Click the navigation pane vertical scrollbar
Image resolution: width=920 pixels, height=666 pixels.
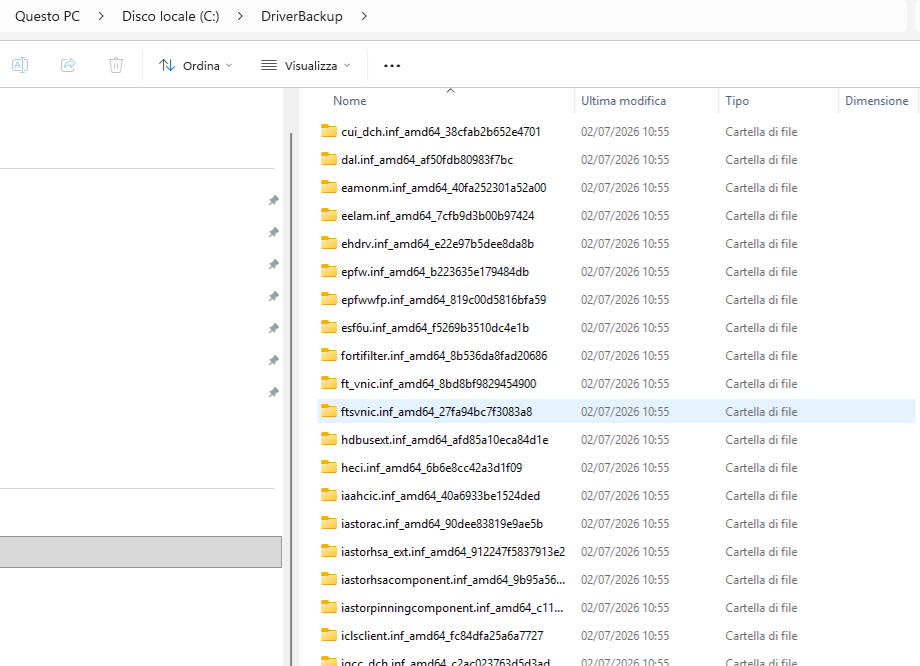(291, 399)
